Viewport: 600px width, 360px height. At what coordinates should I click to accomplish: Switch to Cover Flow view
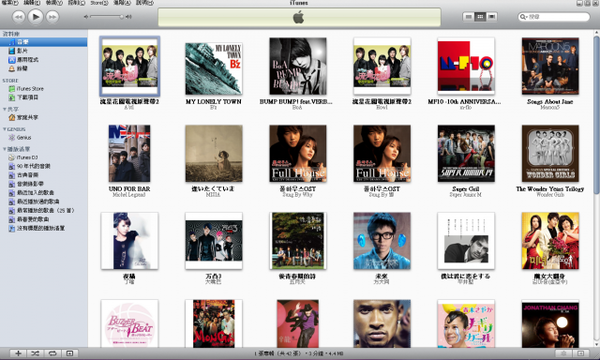(x=491, y=16)
